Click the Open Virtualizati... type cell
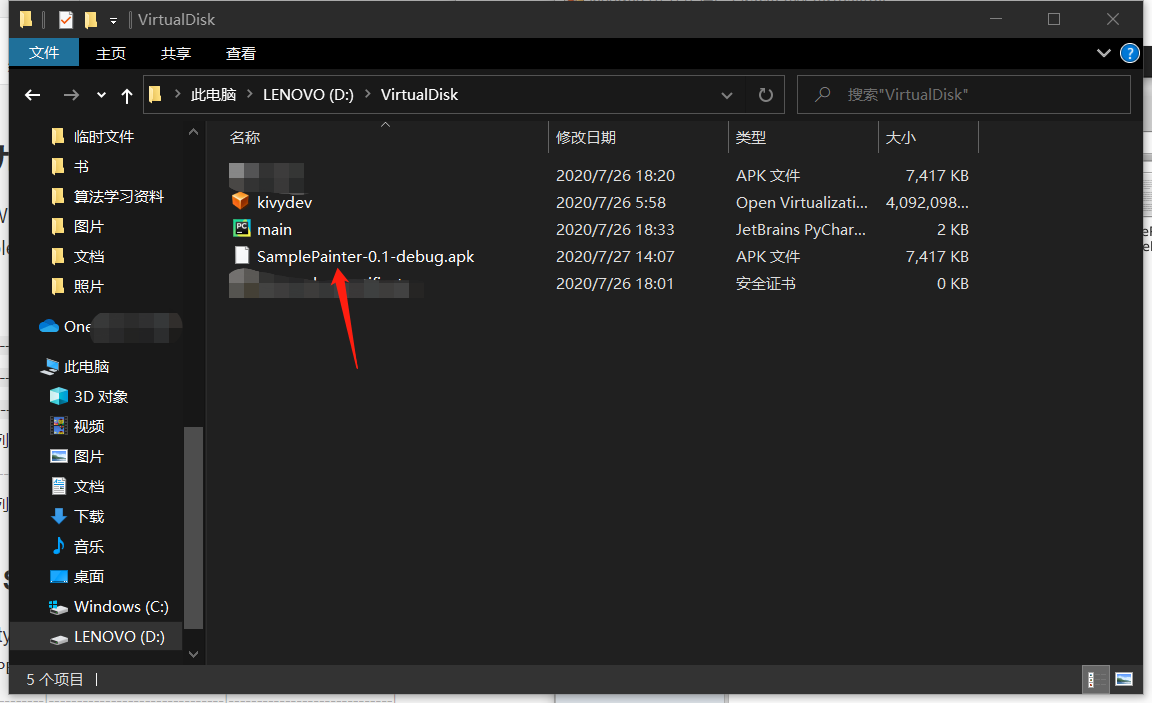 [x=802, y=202]
